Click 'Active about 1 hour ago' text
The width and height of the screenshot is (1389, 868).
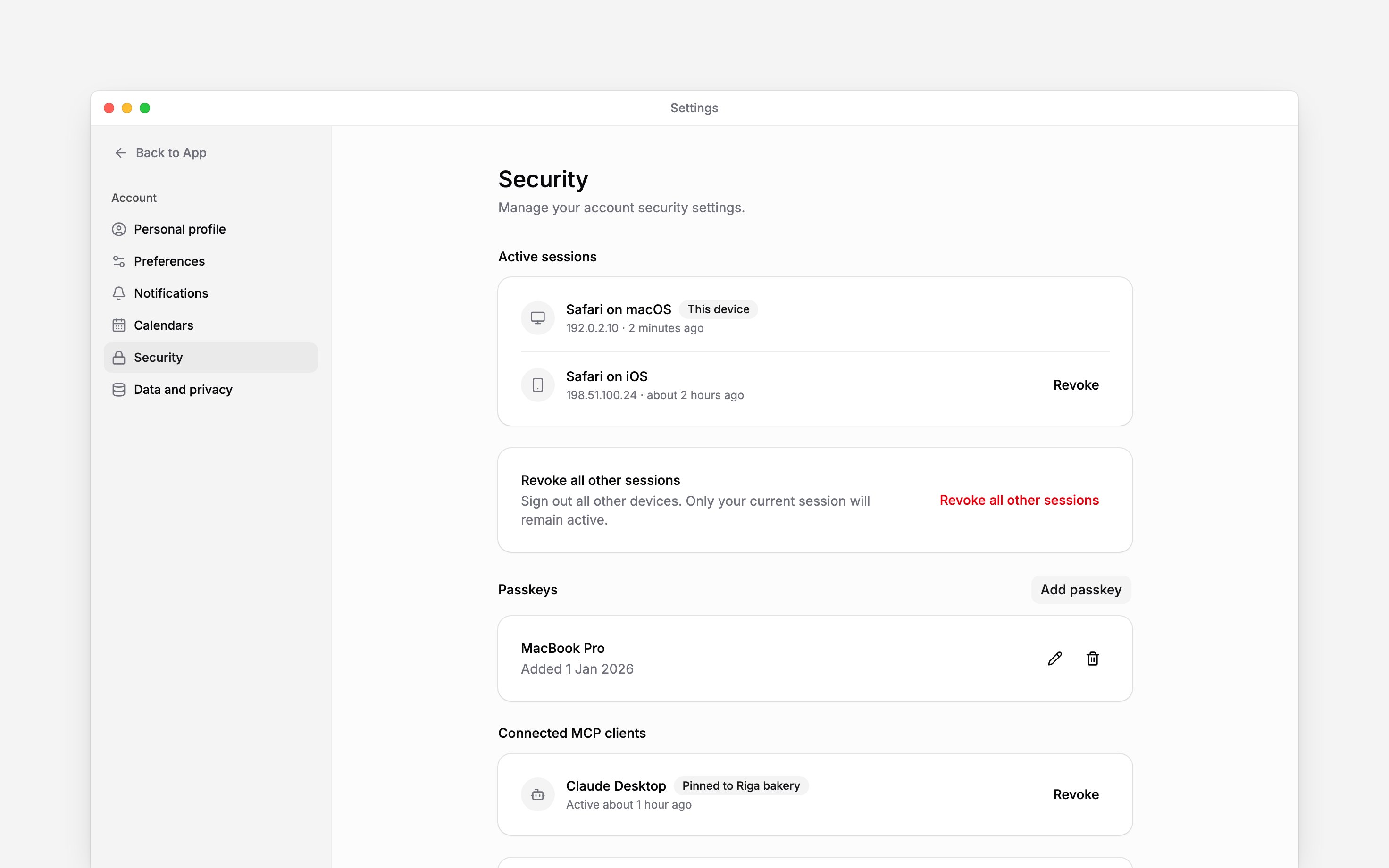pos(628,805)
